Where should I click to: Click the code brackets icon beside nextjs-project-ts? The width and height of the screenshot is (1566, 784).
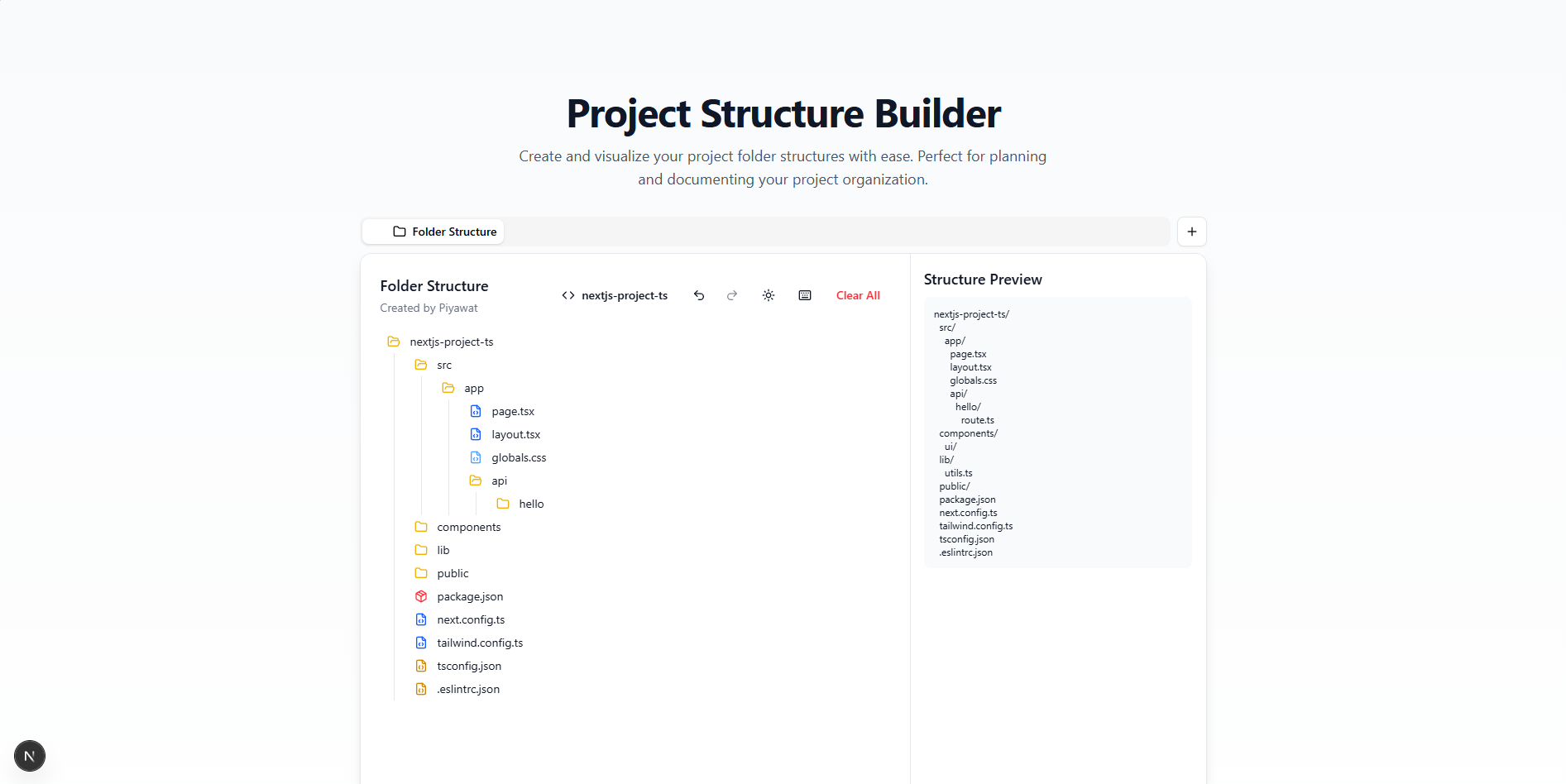pos(568,295)
